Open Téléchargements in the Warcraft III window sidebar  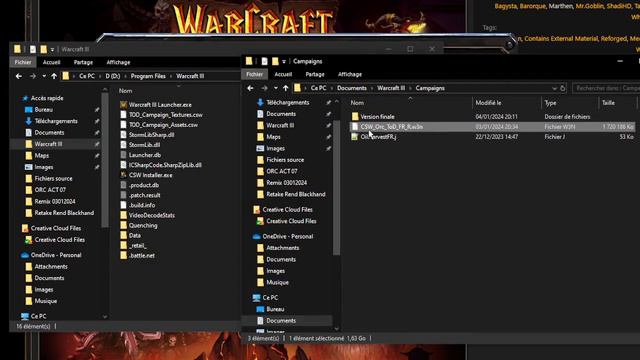[x=56, y=121]
